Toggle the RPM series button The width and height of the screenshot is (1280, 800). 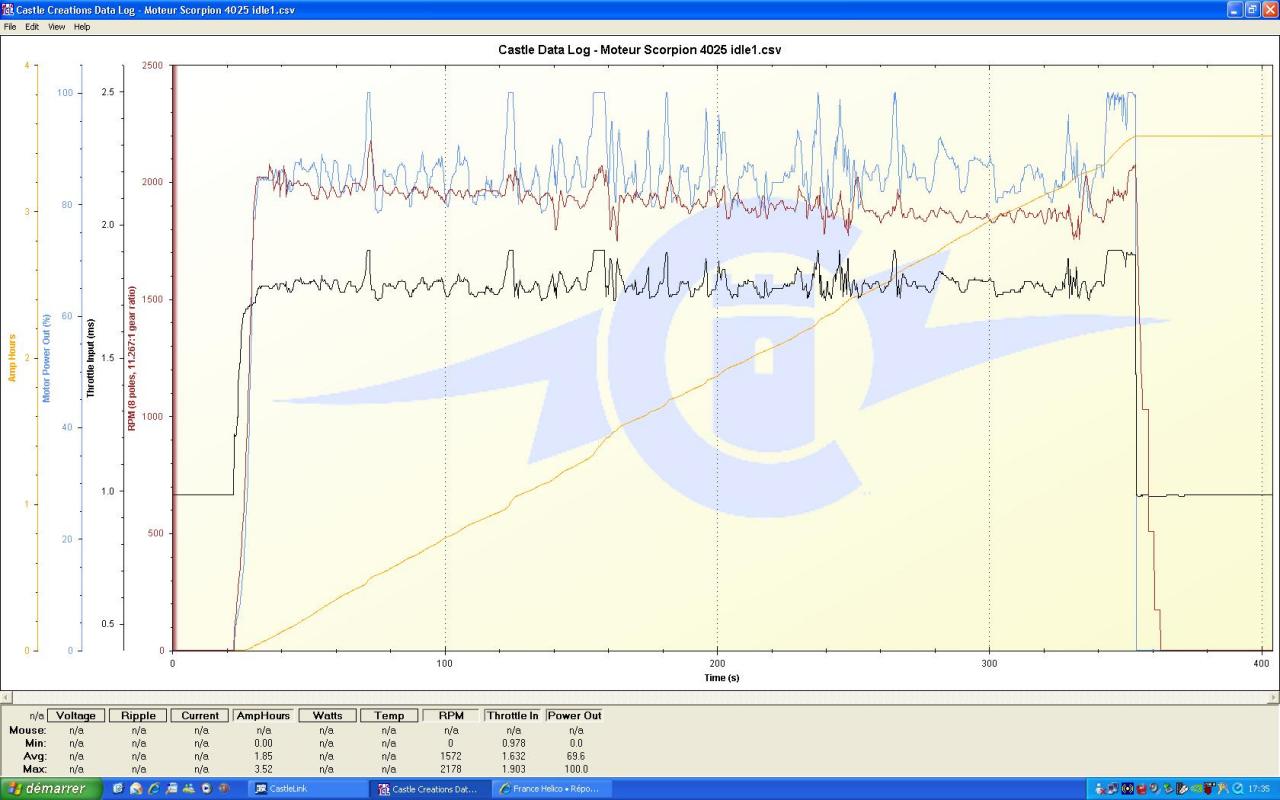[x=451, y=715]
